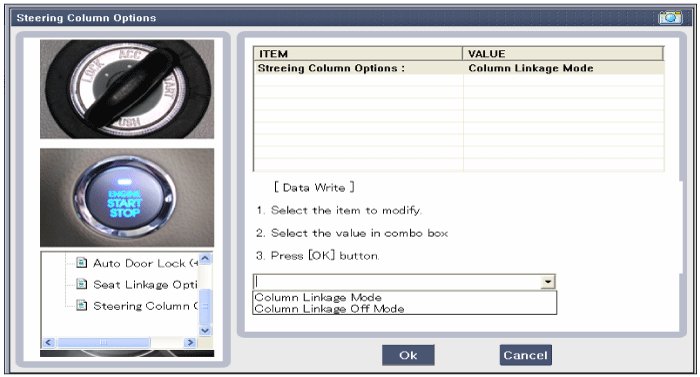Click the tree list scroll up arrow
The height and width of the screenshot is (377, 700).
click(x=205, y=258)
